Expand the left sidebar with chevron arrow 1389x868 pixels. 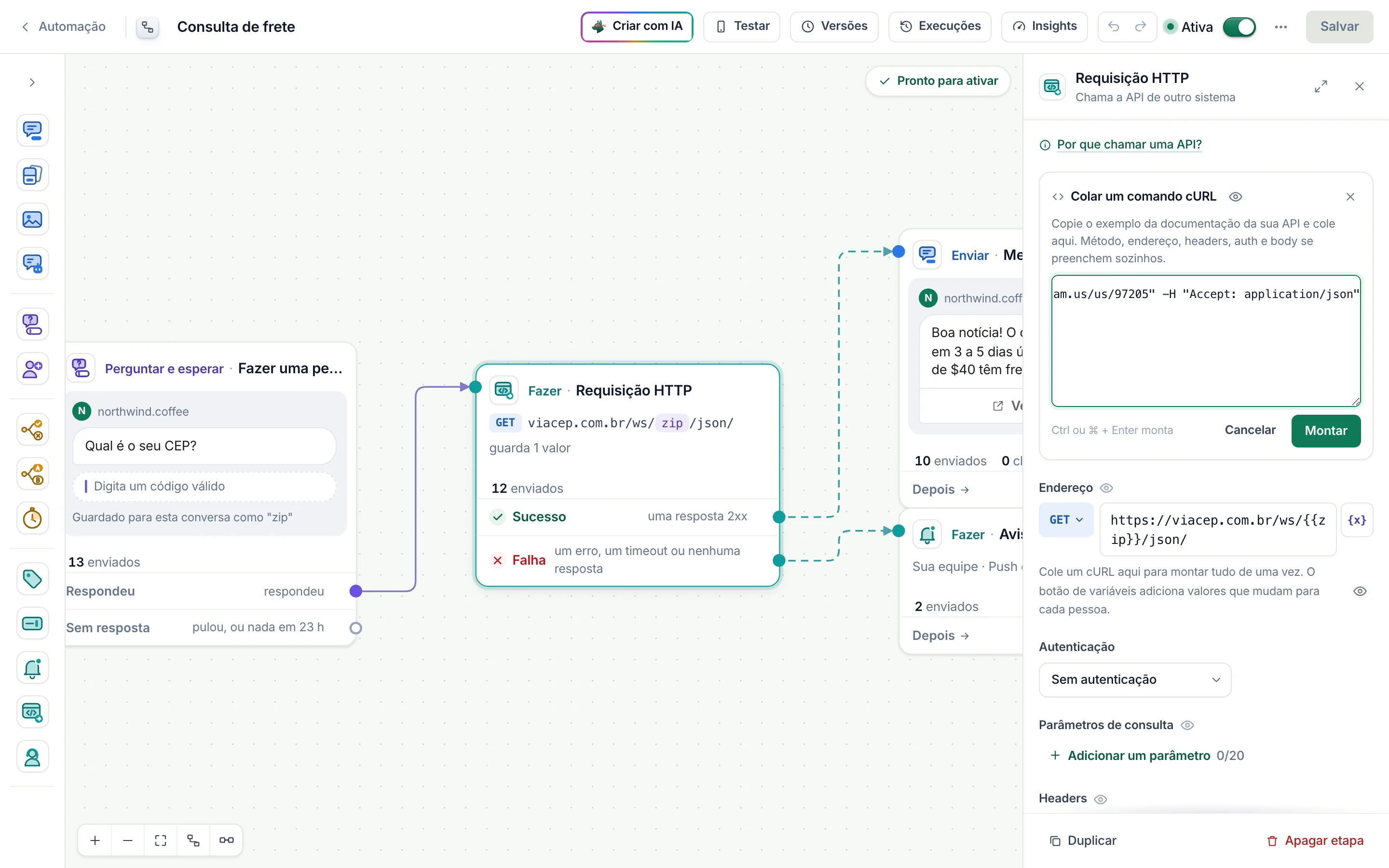[32, 82]
